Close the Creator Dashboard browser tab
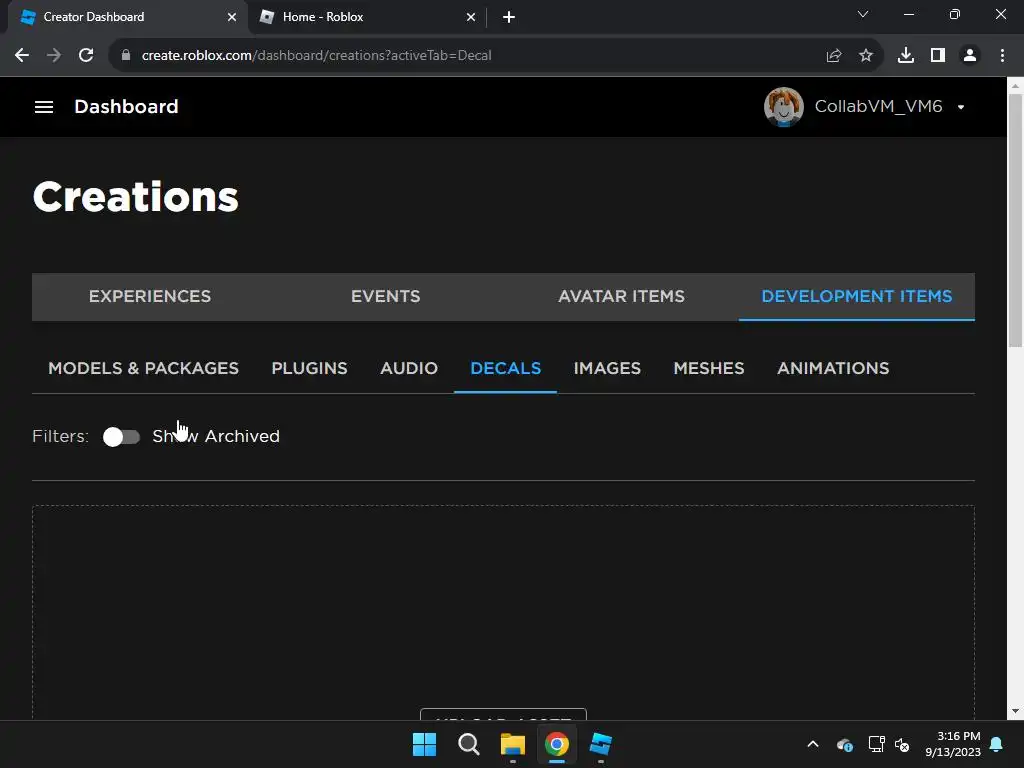1024x768 pixels. 232,17
